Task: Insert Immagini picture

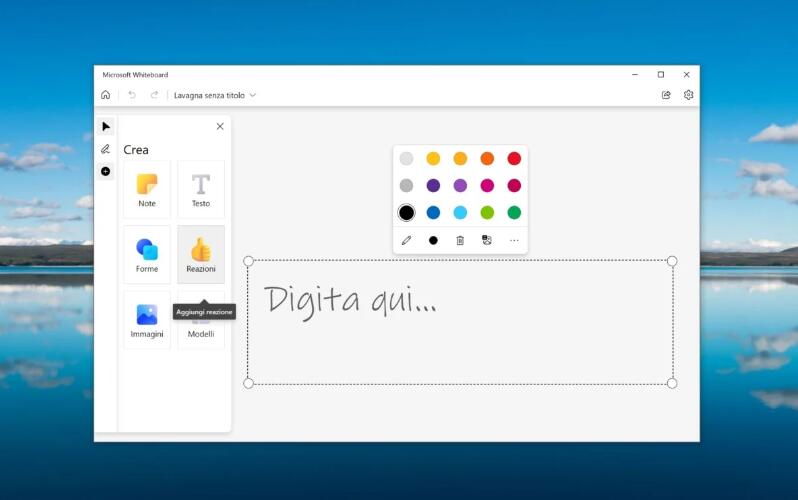Action: click(x=147, y=320)
